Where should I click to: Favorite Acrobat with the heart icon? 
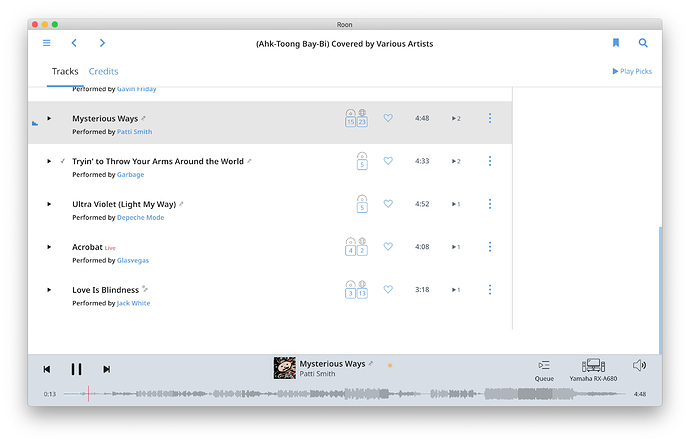388,246
